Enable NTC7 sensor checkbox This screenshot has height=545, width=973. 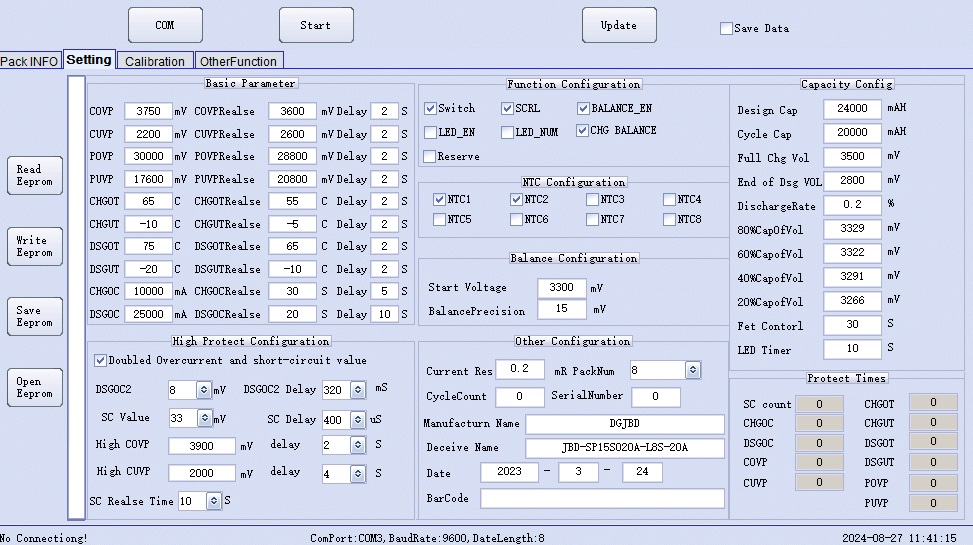pos(592,219)
